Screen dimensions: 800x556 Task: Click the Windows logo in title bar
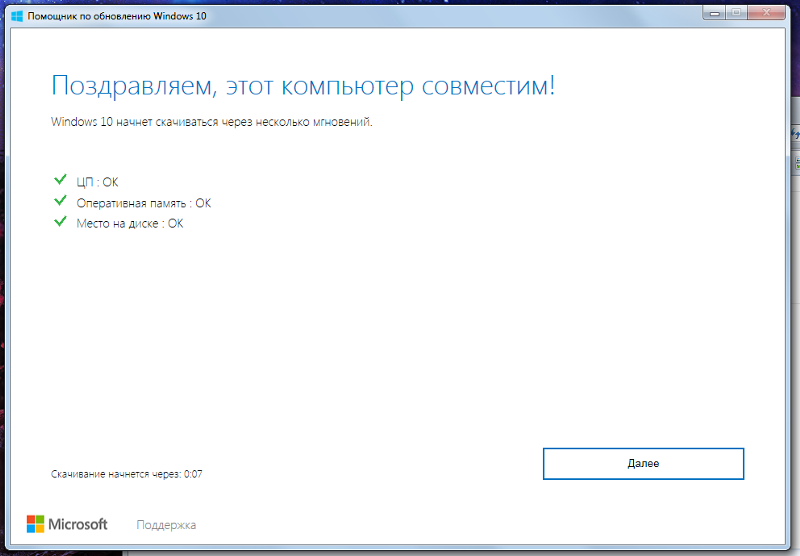tap(17, 16)
